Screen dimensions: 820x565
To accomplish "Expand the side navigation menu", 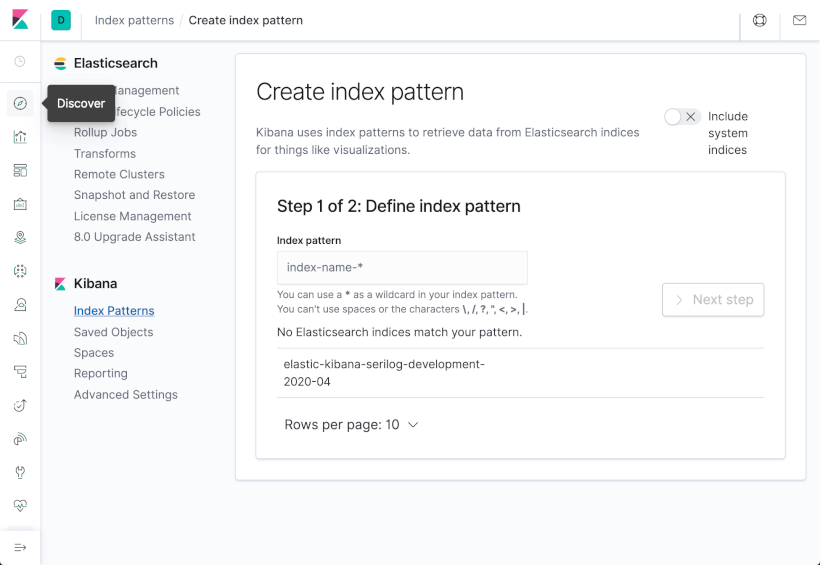I will click(x=20, y=548).
